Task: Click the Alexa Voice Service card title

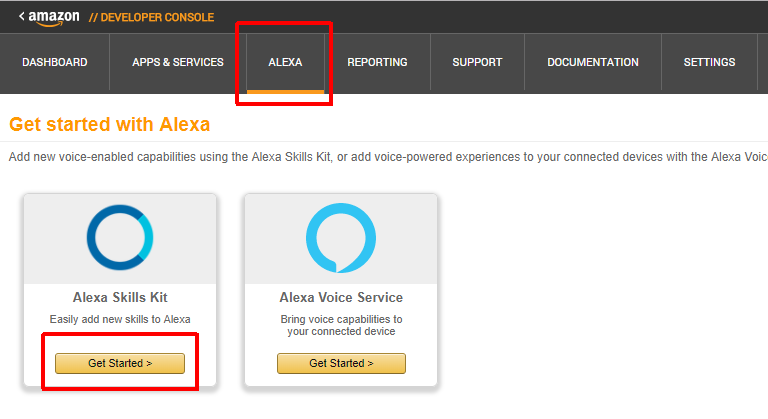Action: [x=341, y=298]
